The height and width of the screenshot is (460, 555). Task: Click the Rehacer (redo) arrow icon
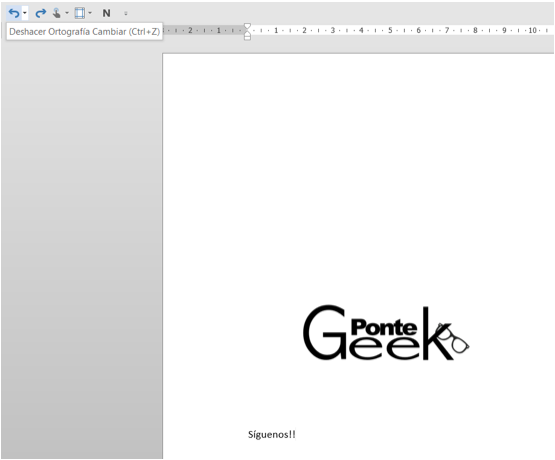point(40,13)
